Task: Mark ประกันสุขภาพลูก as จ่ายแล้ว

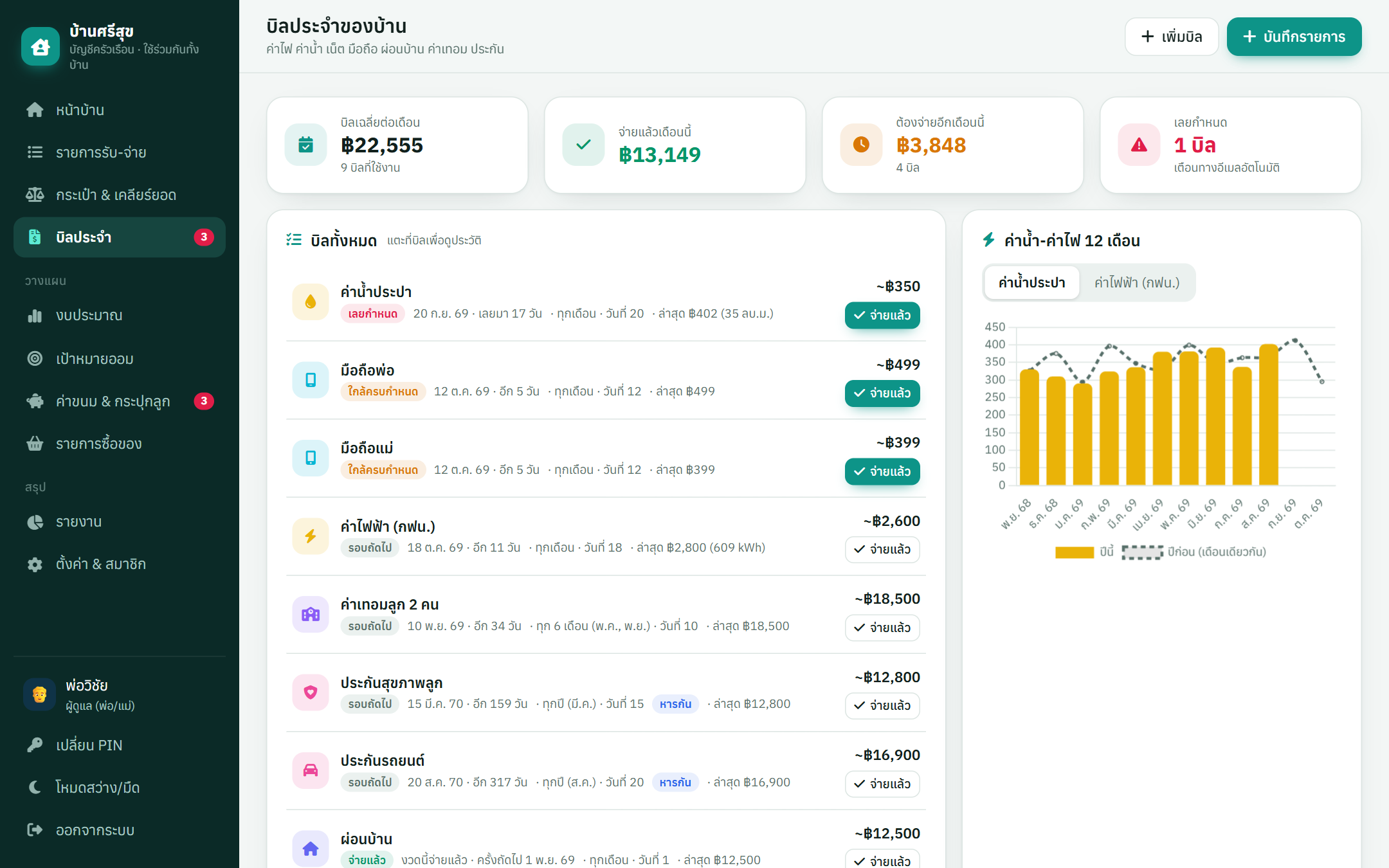Action: tap(882, 705)
